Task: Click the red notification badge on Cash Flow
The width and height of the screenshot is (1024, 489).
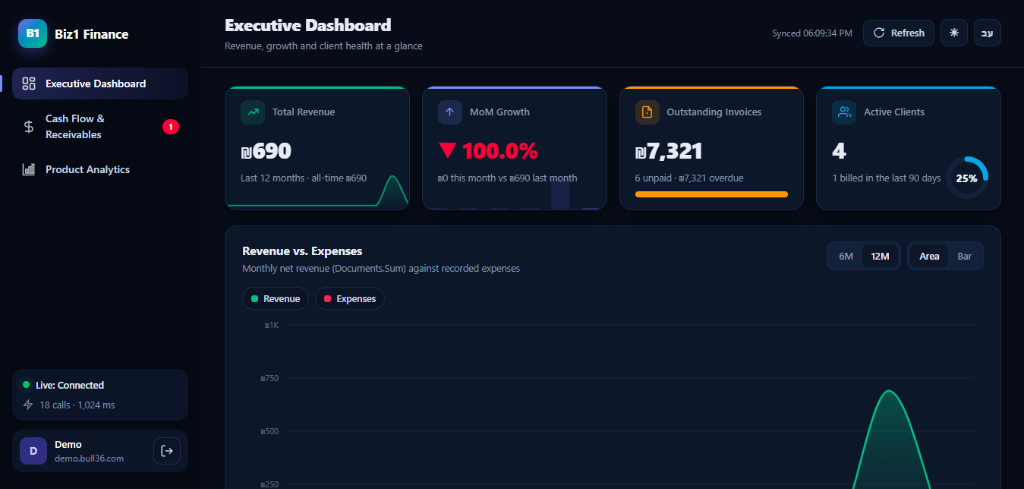Action: click(170, 127)
